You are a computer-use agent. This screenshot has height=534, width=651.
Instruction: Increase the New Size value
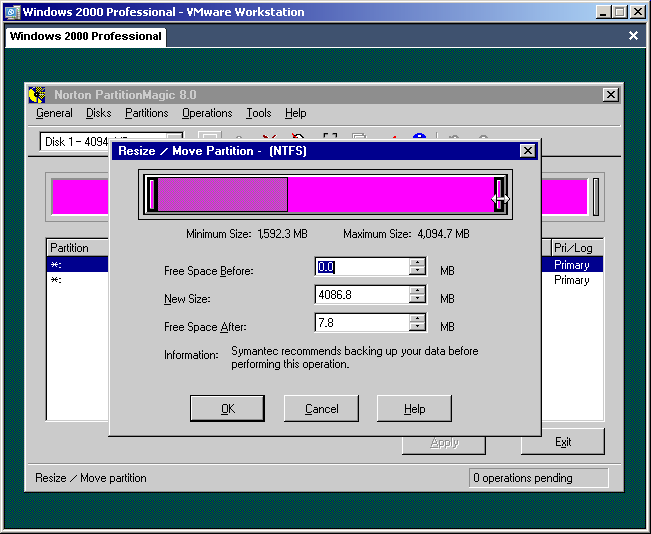pyautogui.click(x=417, y=290)
